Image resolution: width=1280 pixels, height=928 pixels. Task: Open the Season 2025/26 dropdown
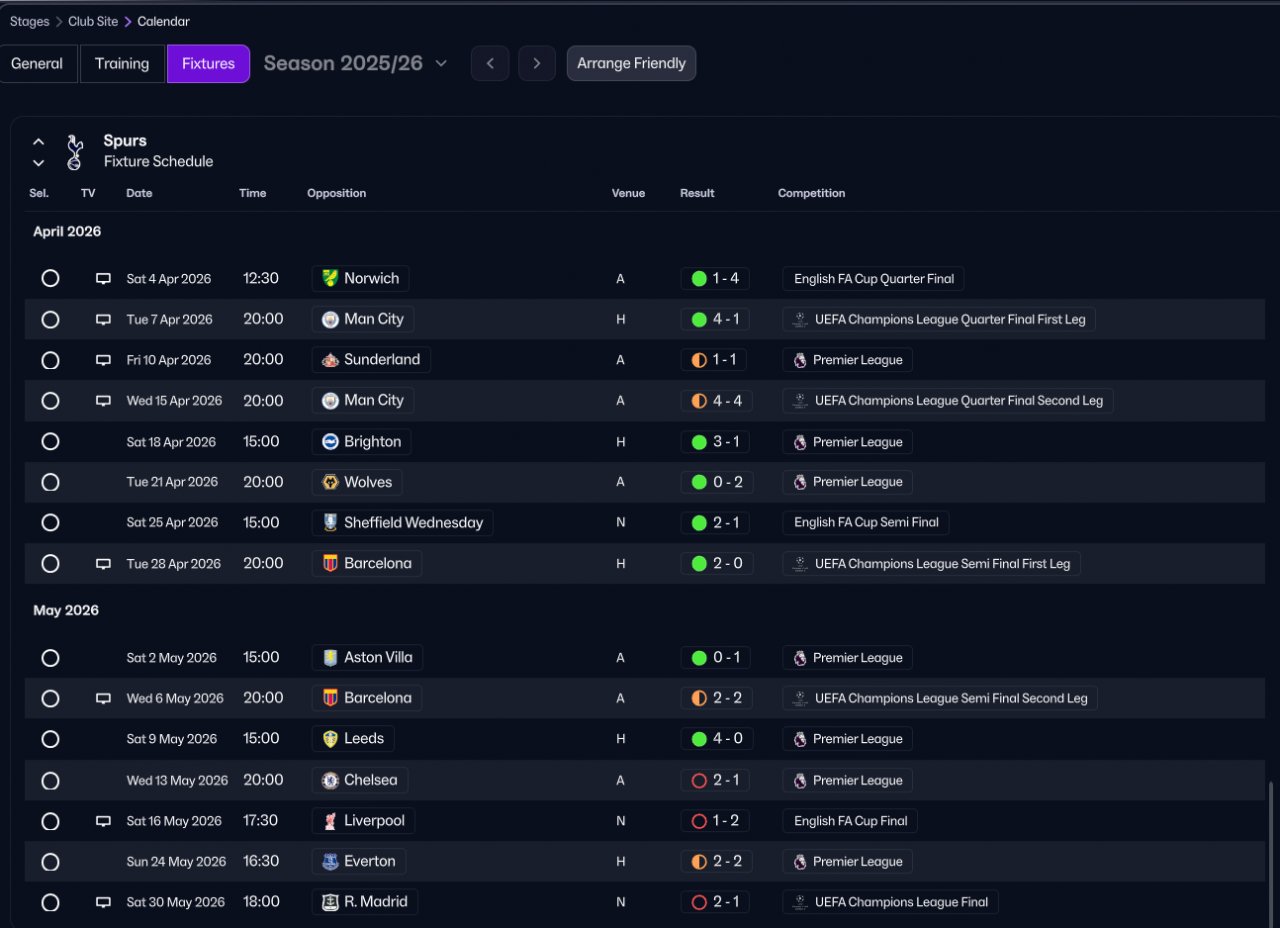click(x=355, y=63)
